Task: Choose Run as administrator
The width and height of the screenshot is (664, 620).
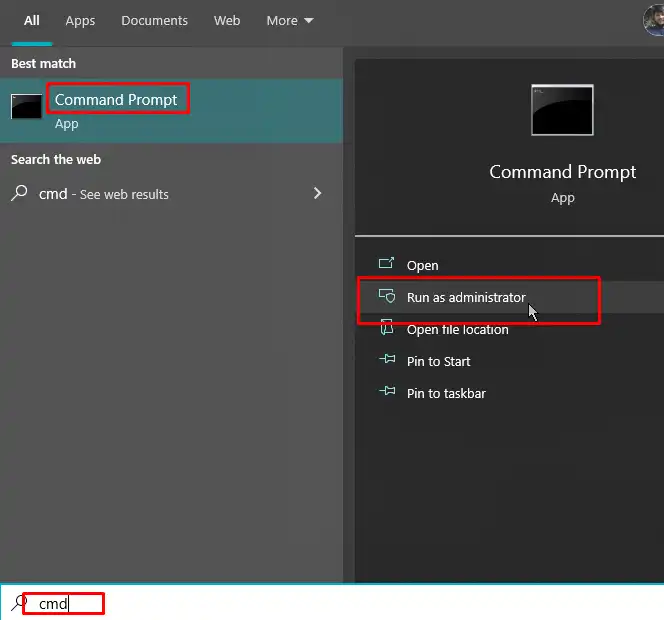Action: 465,297
